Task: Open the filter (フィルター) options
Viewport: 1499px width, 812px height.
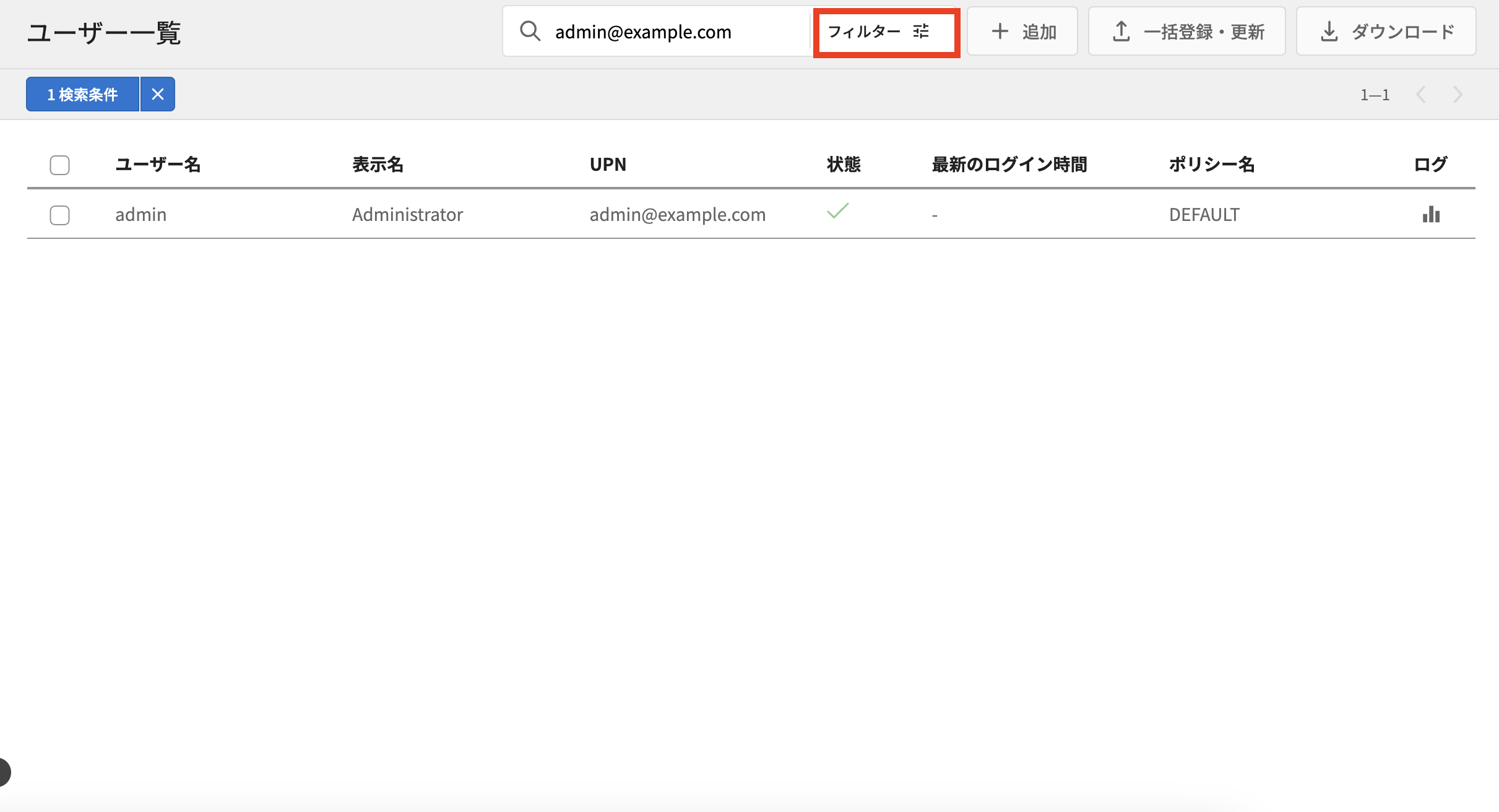Action: (886, 32)
